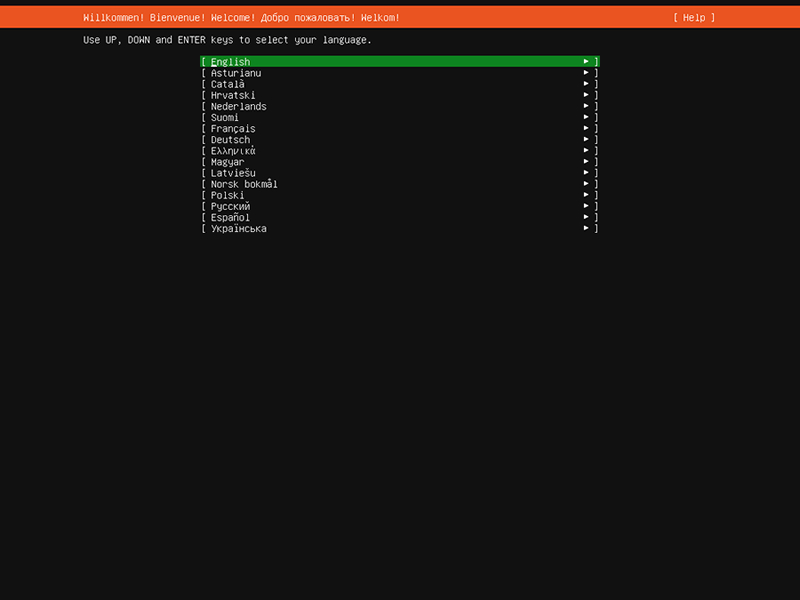Image resolution: width=800 pixels, height=600 pixels.
Task: Click arrow icon next to Norsk bokmål
Action: pyautogui.click(x=586, y=184)
